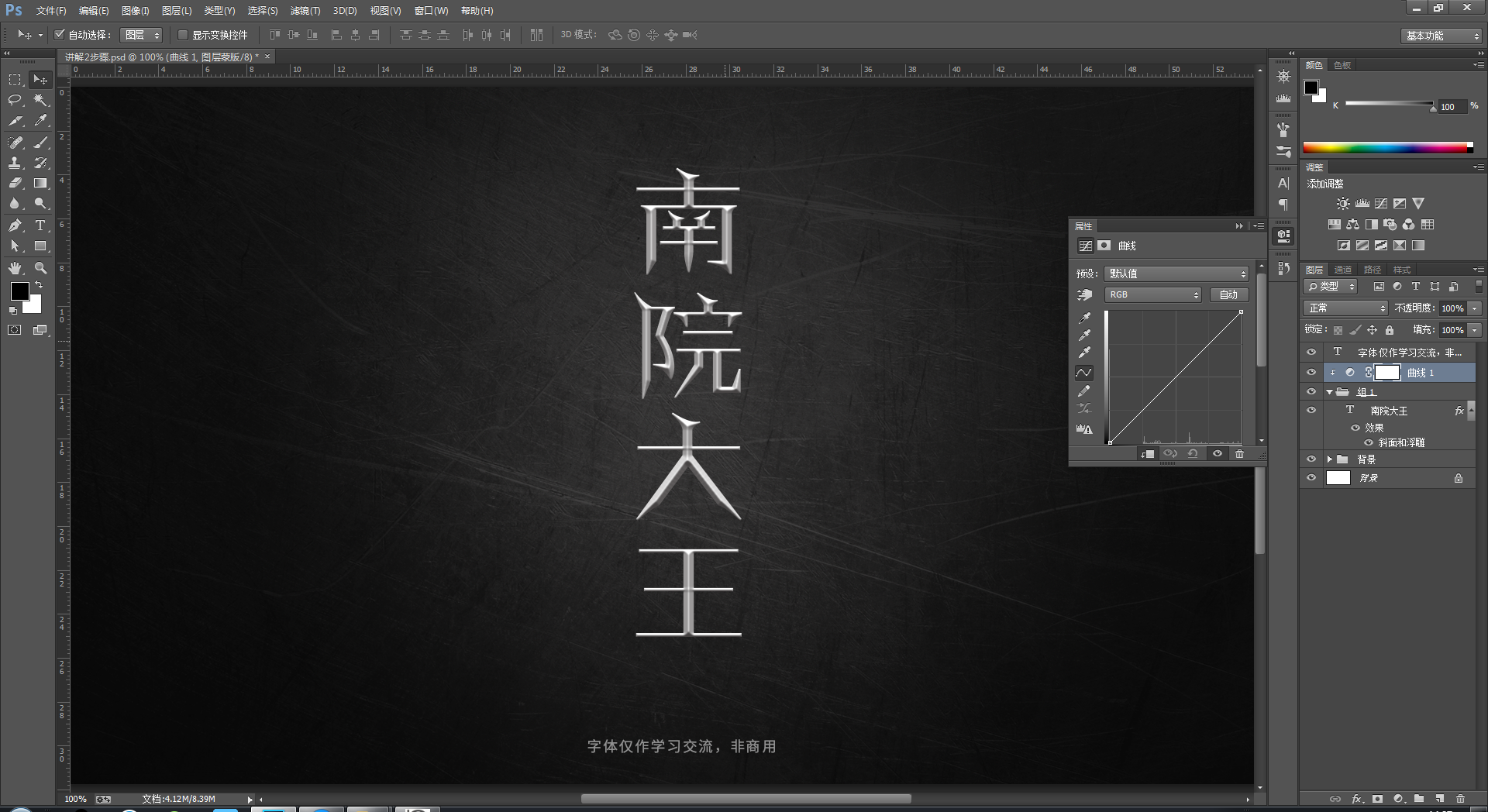1488x812 pixels.
Task: Click the document zoom 100% field
Action: pyautogui.click(x=75, y=799)
